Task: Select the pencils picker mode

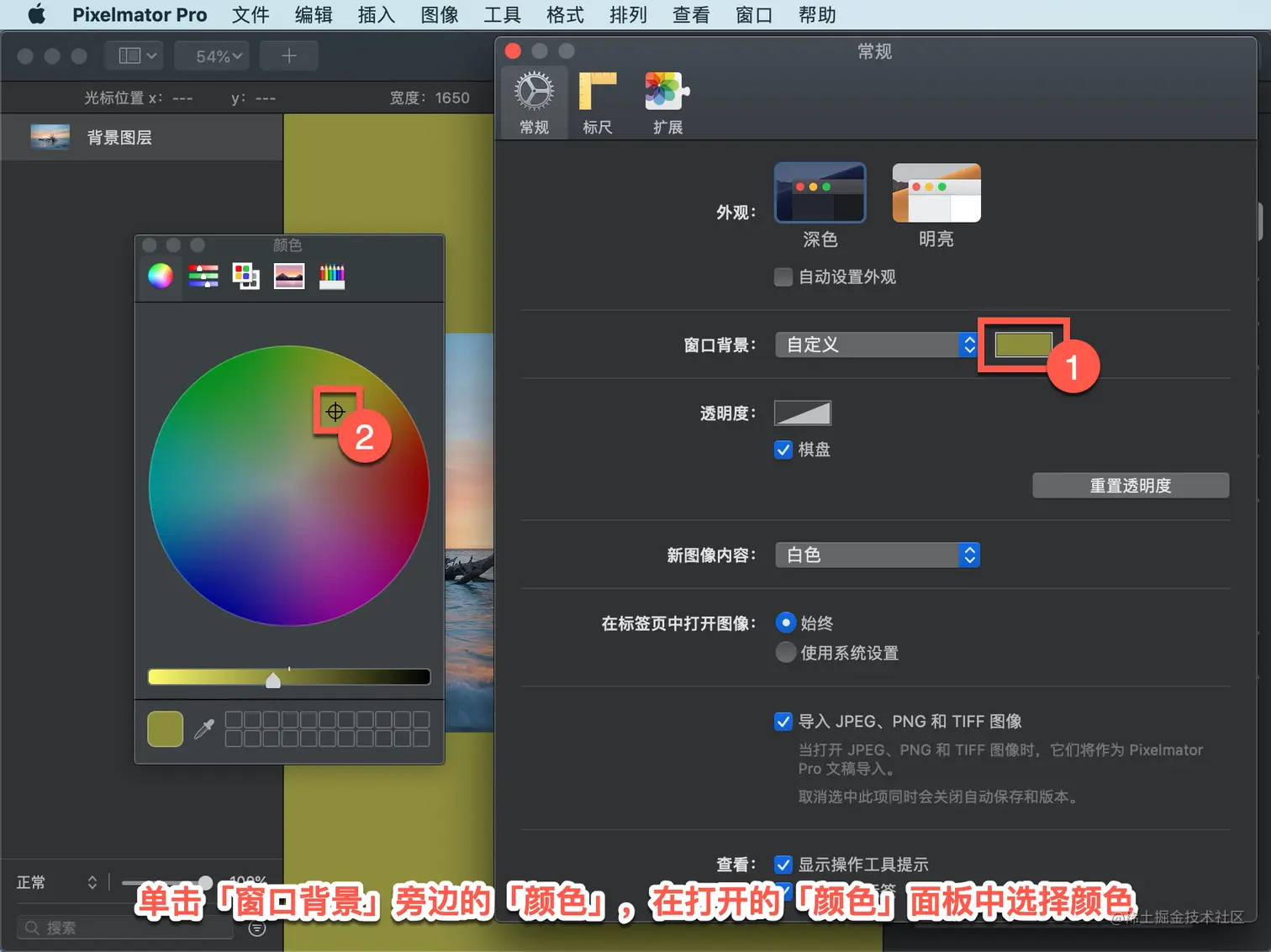Action: click(x=332, y=276)
